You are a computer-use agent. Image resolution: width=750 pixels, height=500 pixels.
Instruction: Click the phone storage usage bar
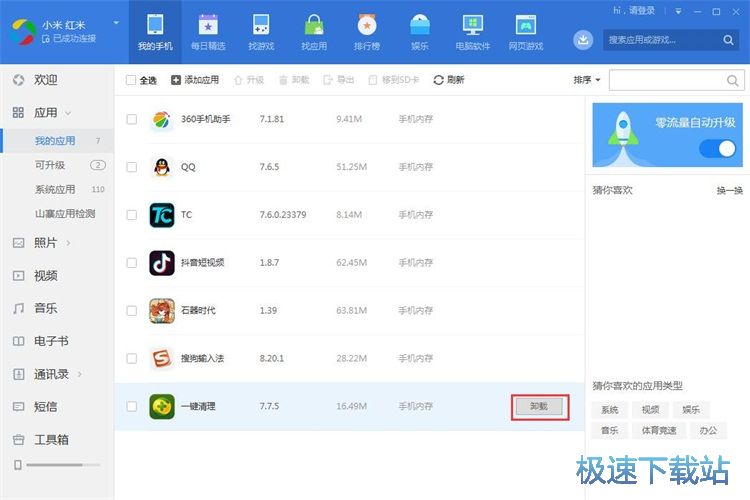click(63, 465)
